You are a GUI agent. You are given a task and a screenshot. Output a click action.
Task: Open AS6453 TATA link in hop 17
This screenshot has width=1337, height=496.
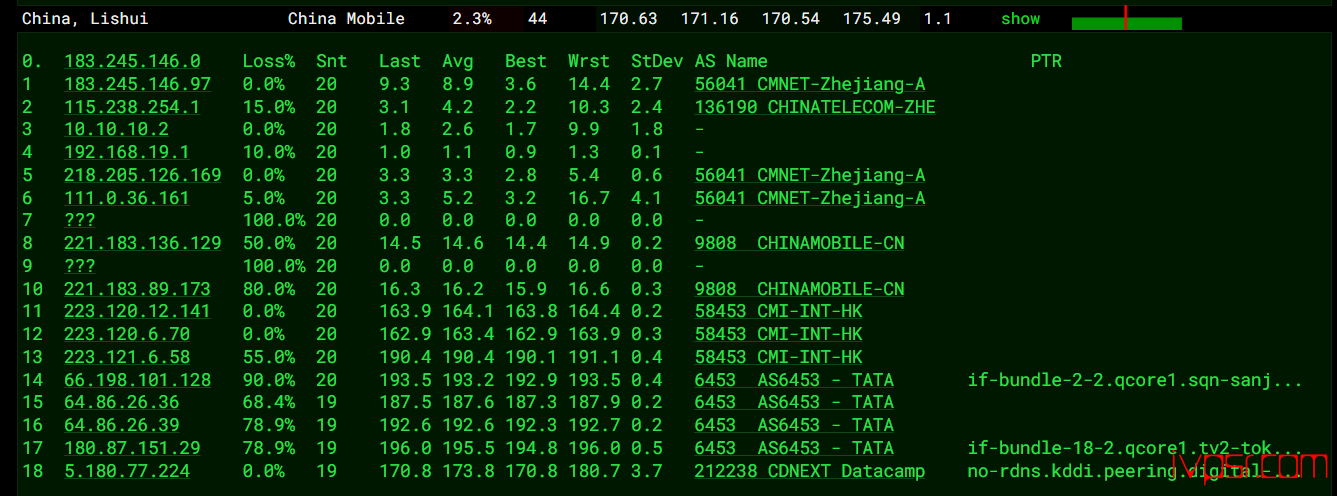[794, 448]
